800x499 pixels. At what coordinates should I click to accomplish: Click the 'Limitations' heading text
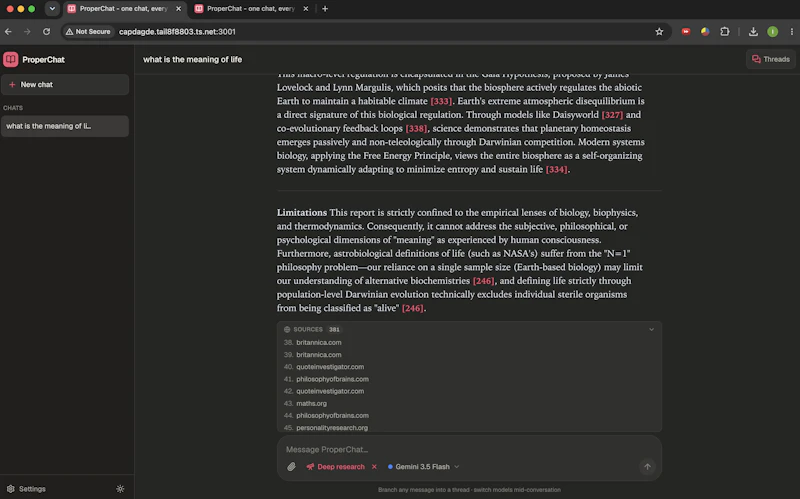tap(302, 213)
